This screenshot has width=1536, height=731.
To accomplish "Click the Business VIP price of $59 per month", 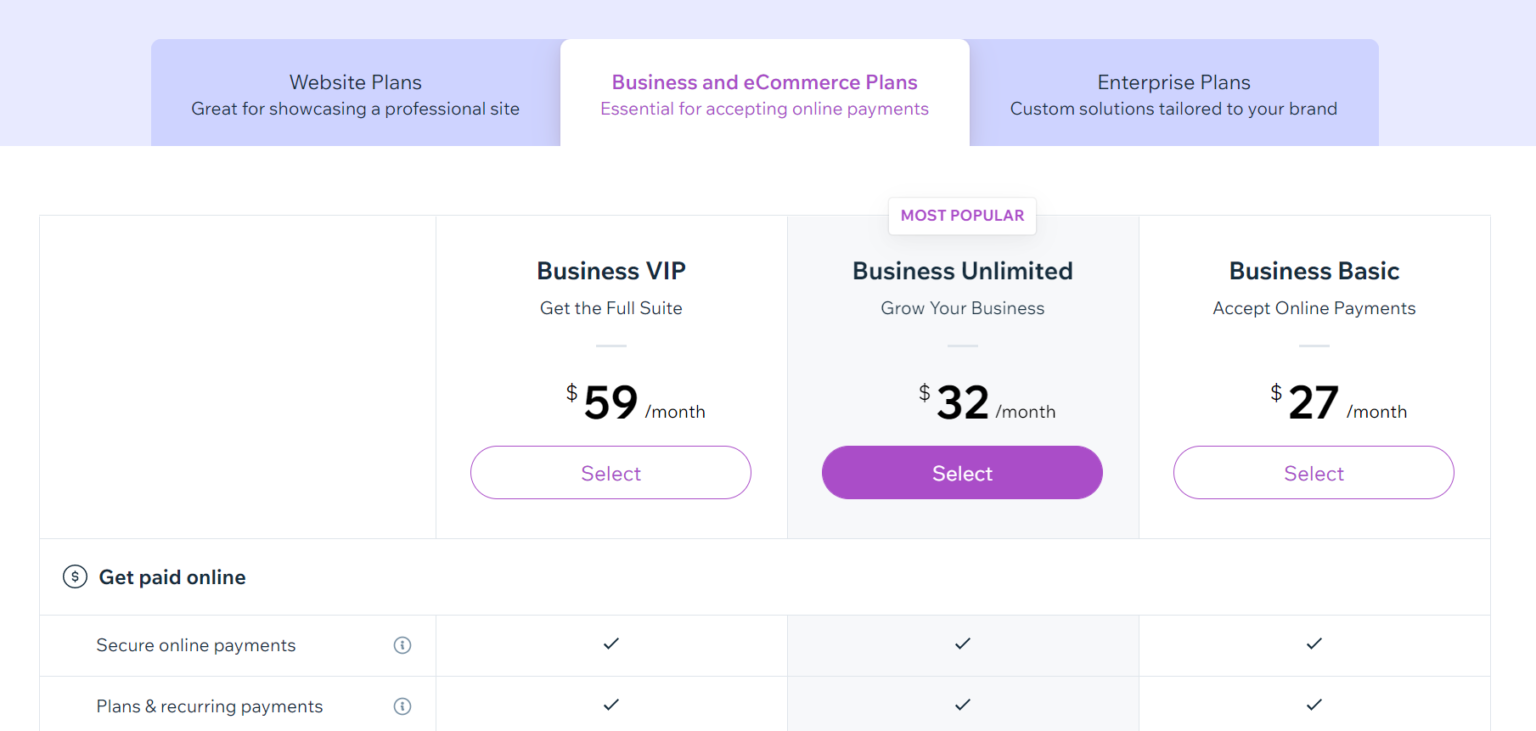I will click(611, 400).
